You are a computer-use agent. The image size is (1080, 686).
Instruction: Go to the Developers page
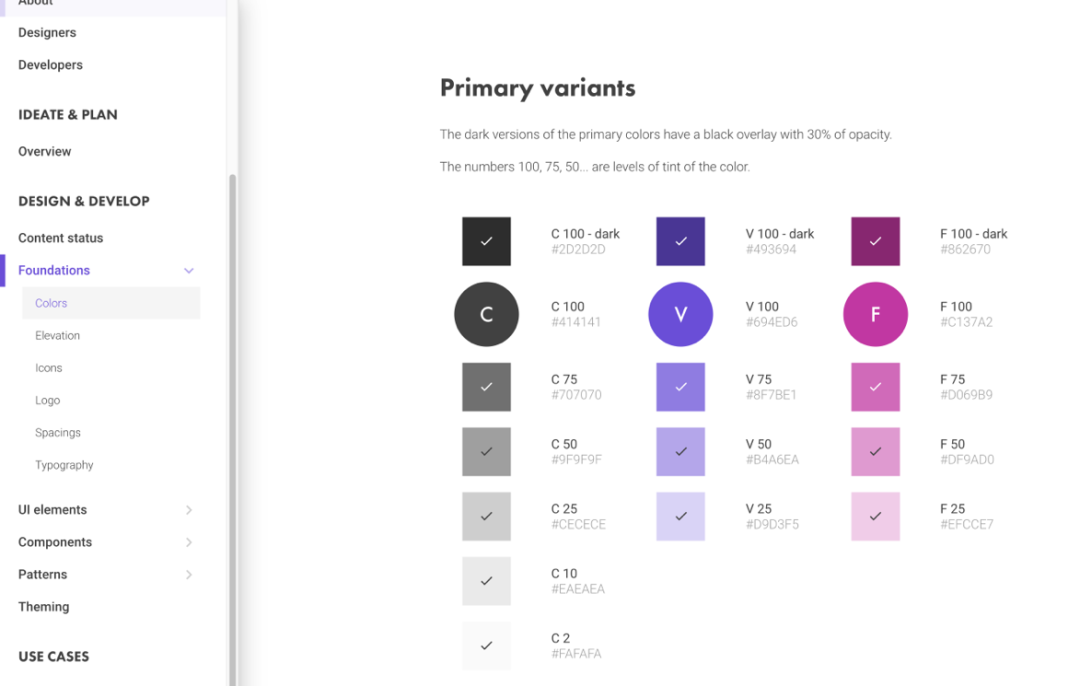click(x=50, y=65)
